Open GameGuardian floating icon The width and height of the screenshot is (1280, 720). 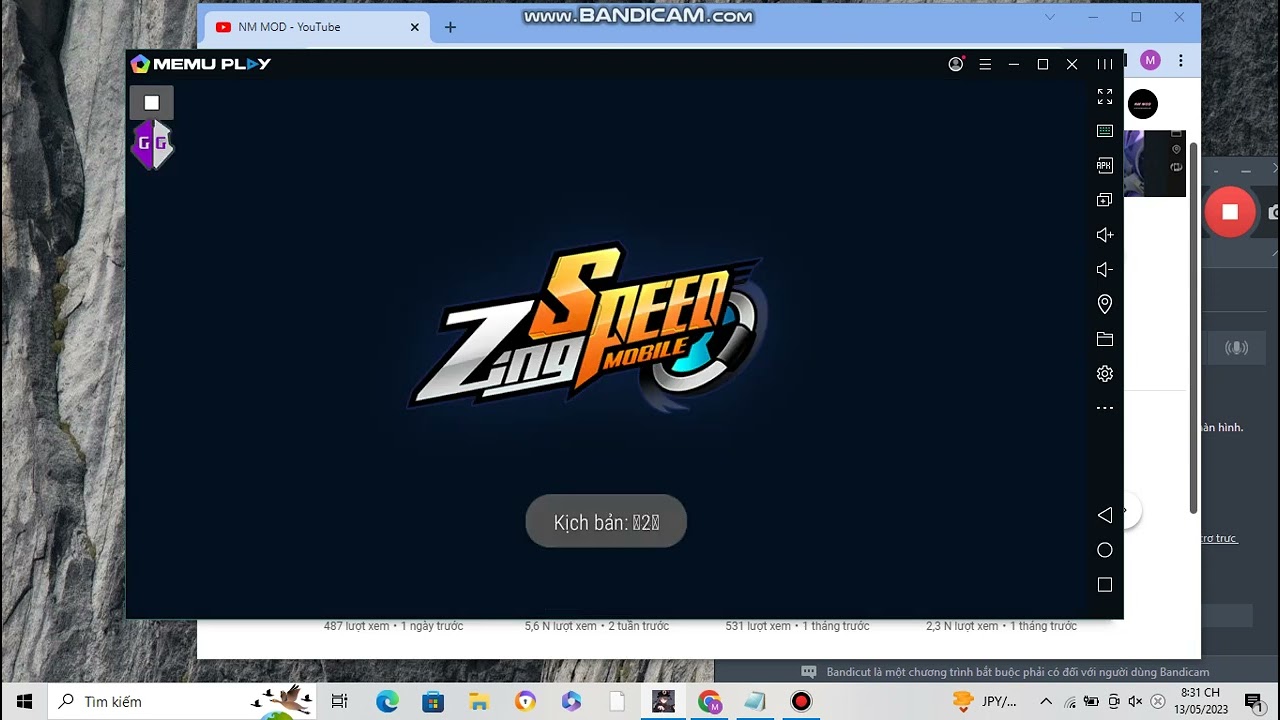[x=152, y=144]
